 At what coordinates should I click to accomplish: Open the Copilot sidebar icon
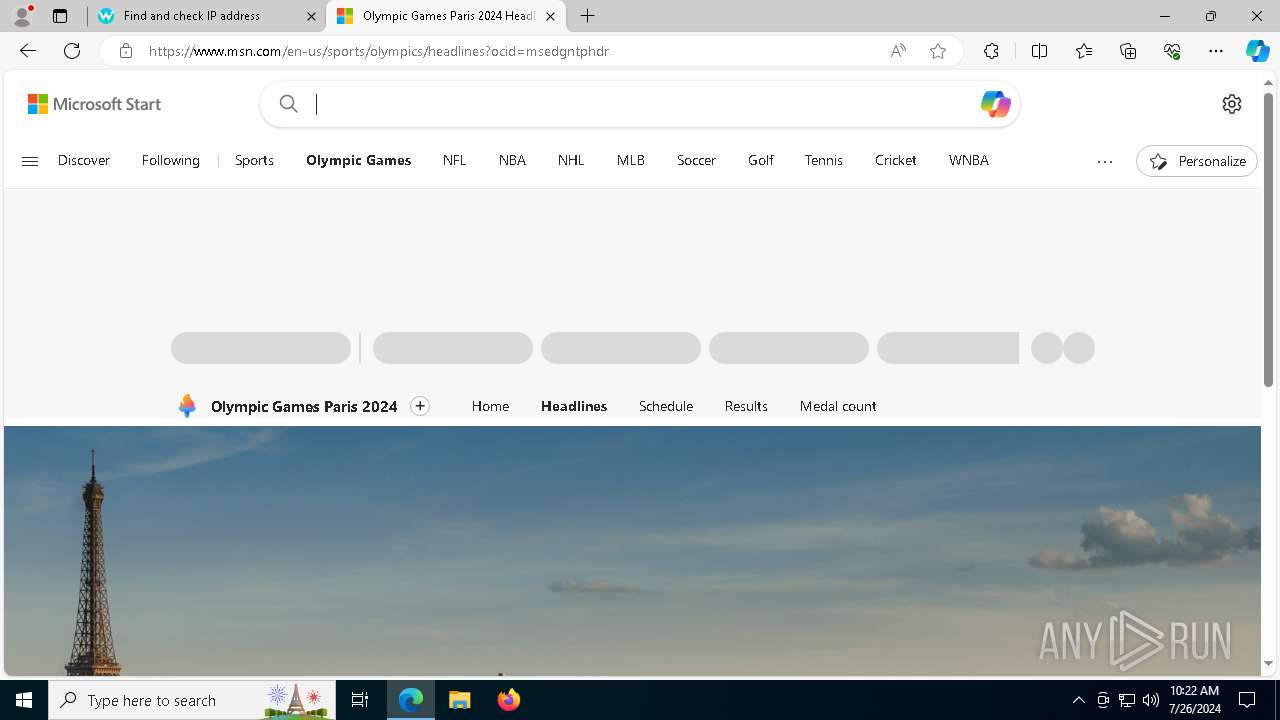pyautogui.click(x=1257, y=51)
